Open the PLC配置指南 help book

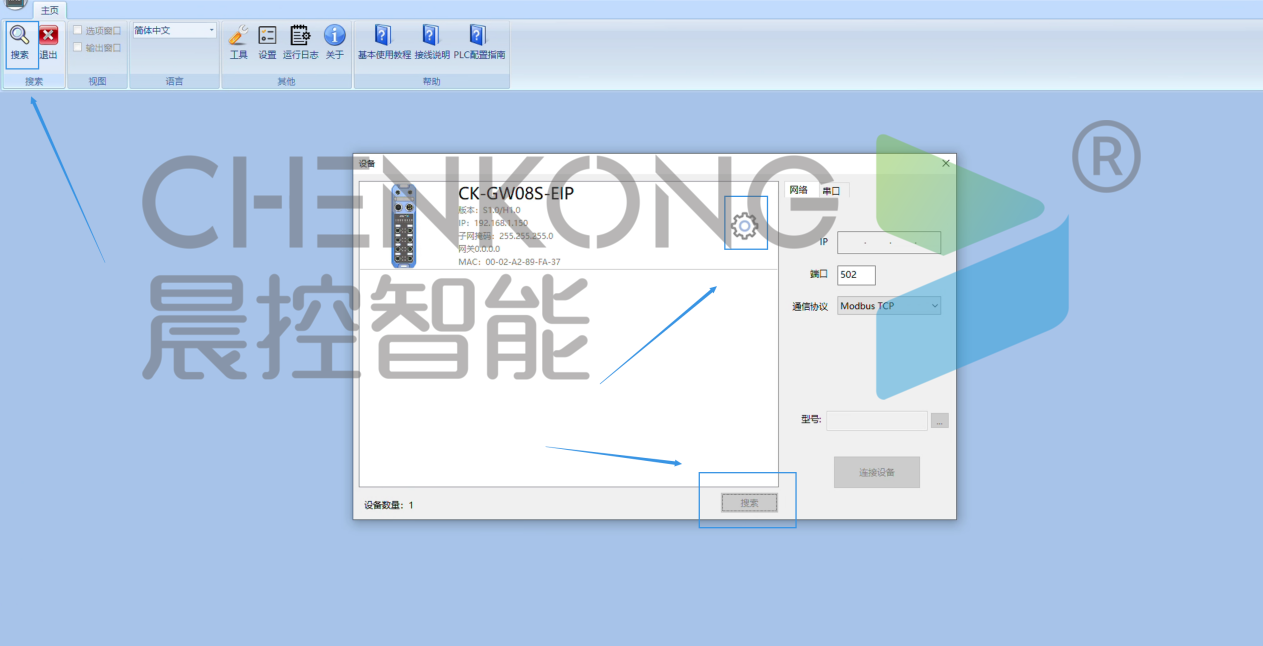(x=478, y=36)
